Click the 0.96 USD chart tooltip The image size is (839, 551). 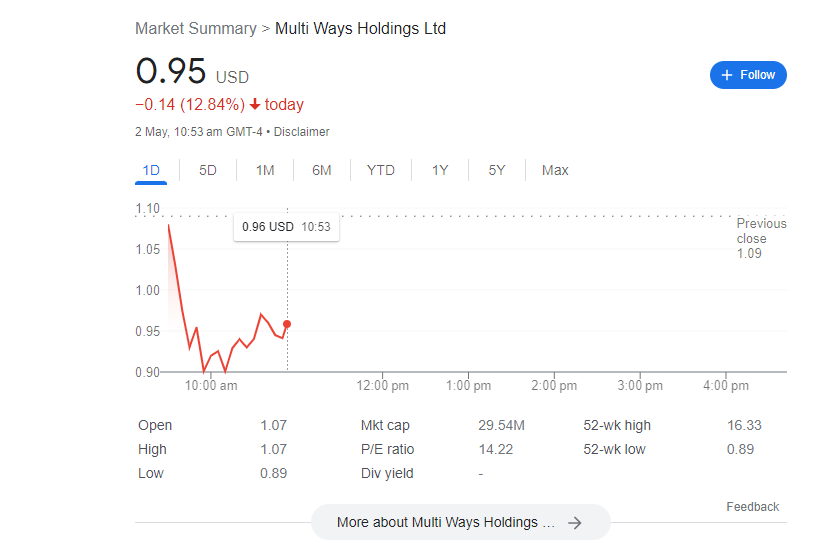point(286,227)
